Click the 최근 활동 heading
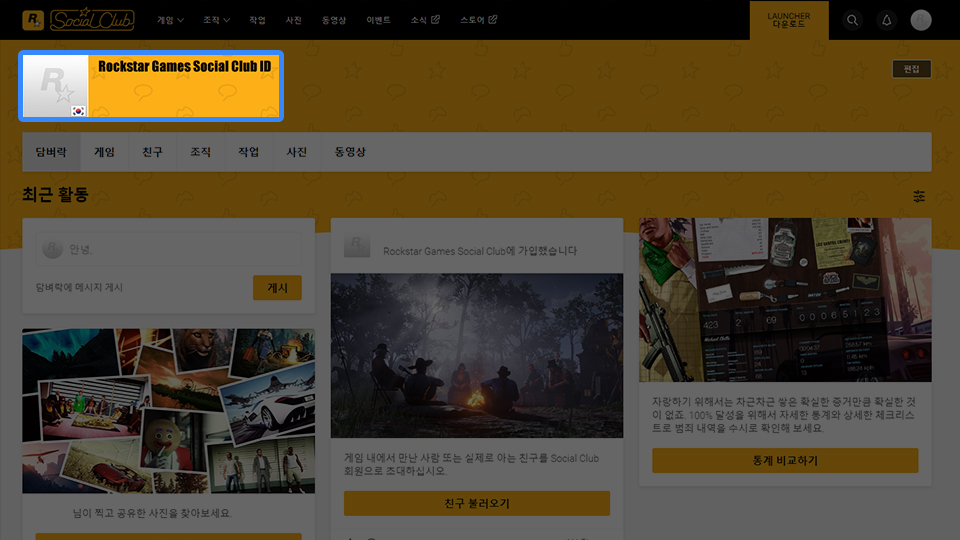Image resolution: width=960 pixels, height=540 pixels. 56,195
